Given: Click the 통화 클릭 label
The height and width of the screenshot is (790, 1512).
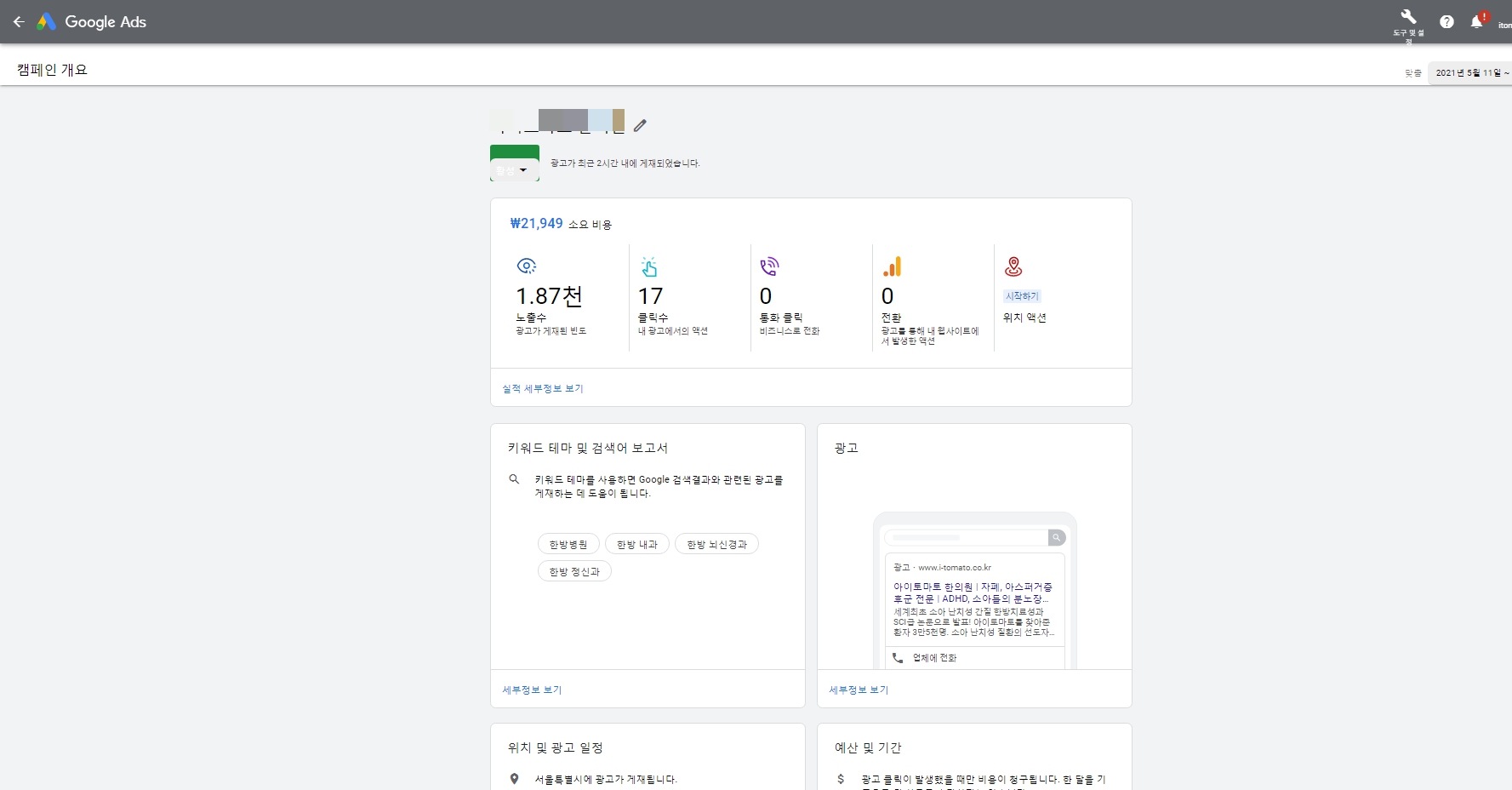Looking at the screenshot, I should tap(781, 318).
